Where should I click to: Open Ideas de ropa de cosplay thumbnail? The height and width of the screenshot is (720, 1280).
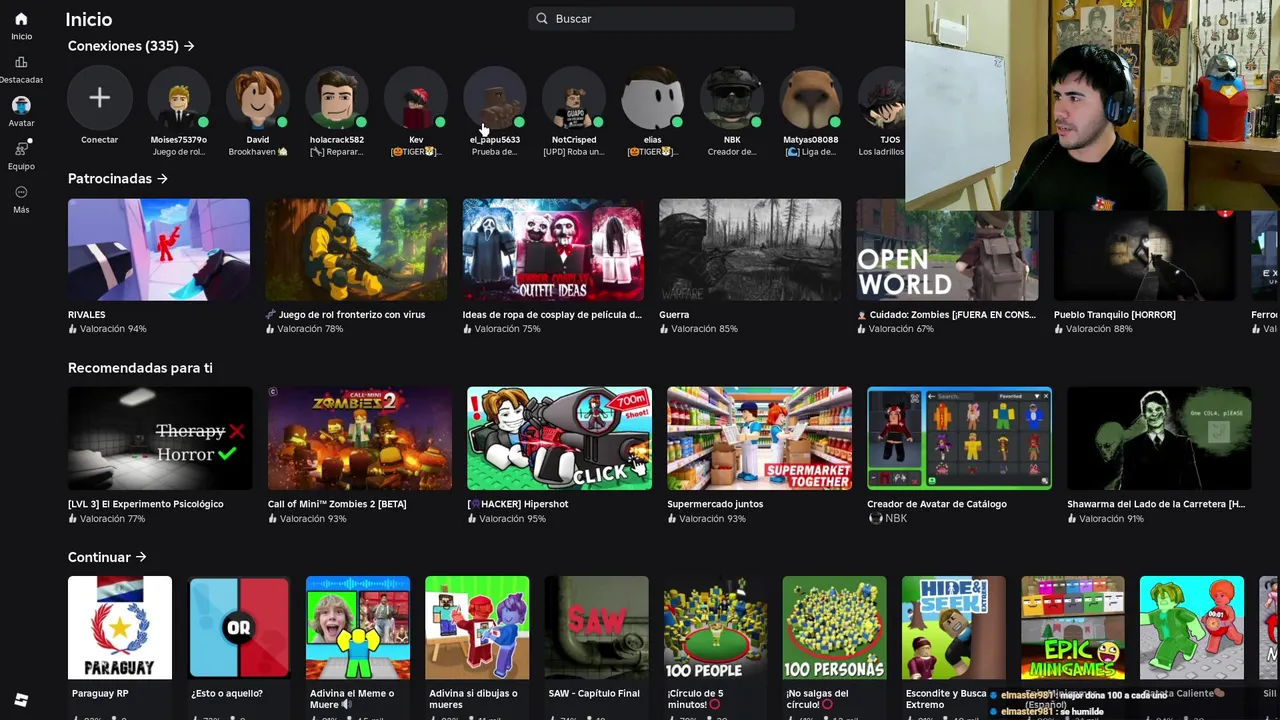(x=553, y=250)
